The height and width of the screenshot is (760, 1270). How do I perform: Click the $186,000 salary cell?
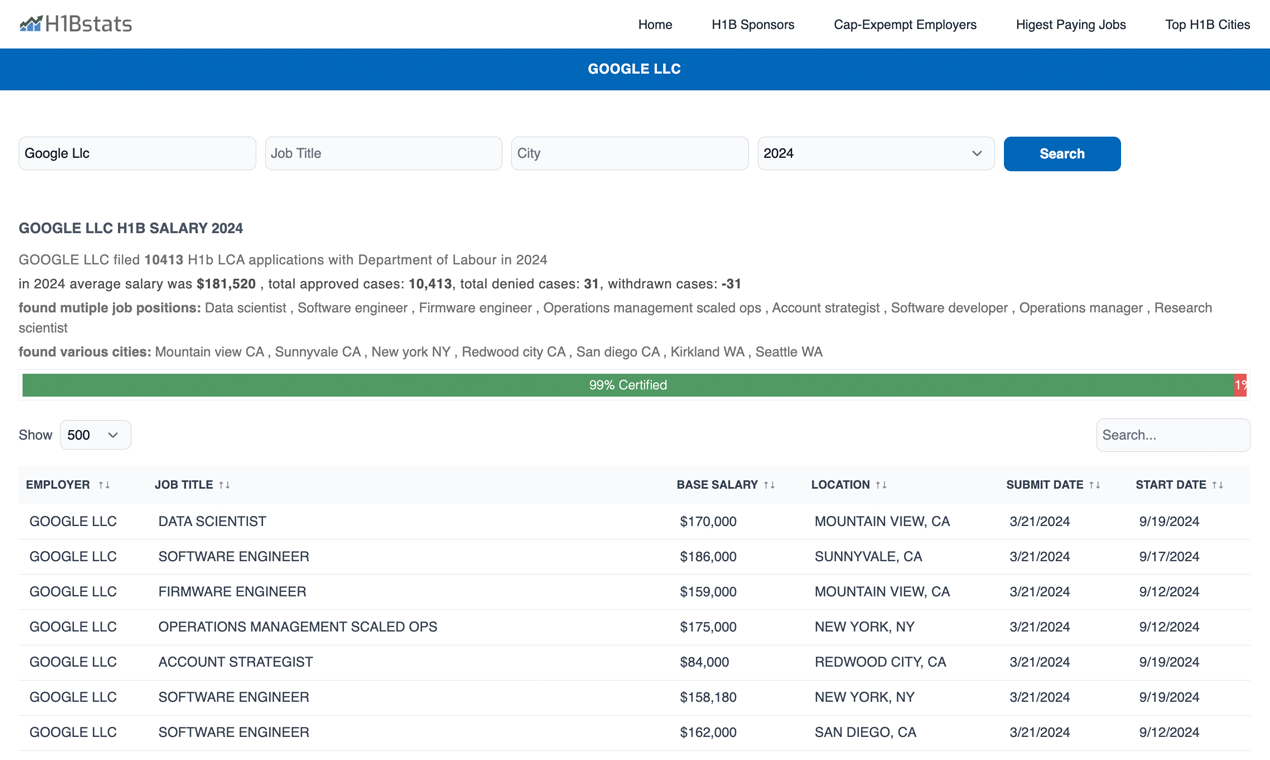[x=708, y=557]
